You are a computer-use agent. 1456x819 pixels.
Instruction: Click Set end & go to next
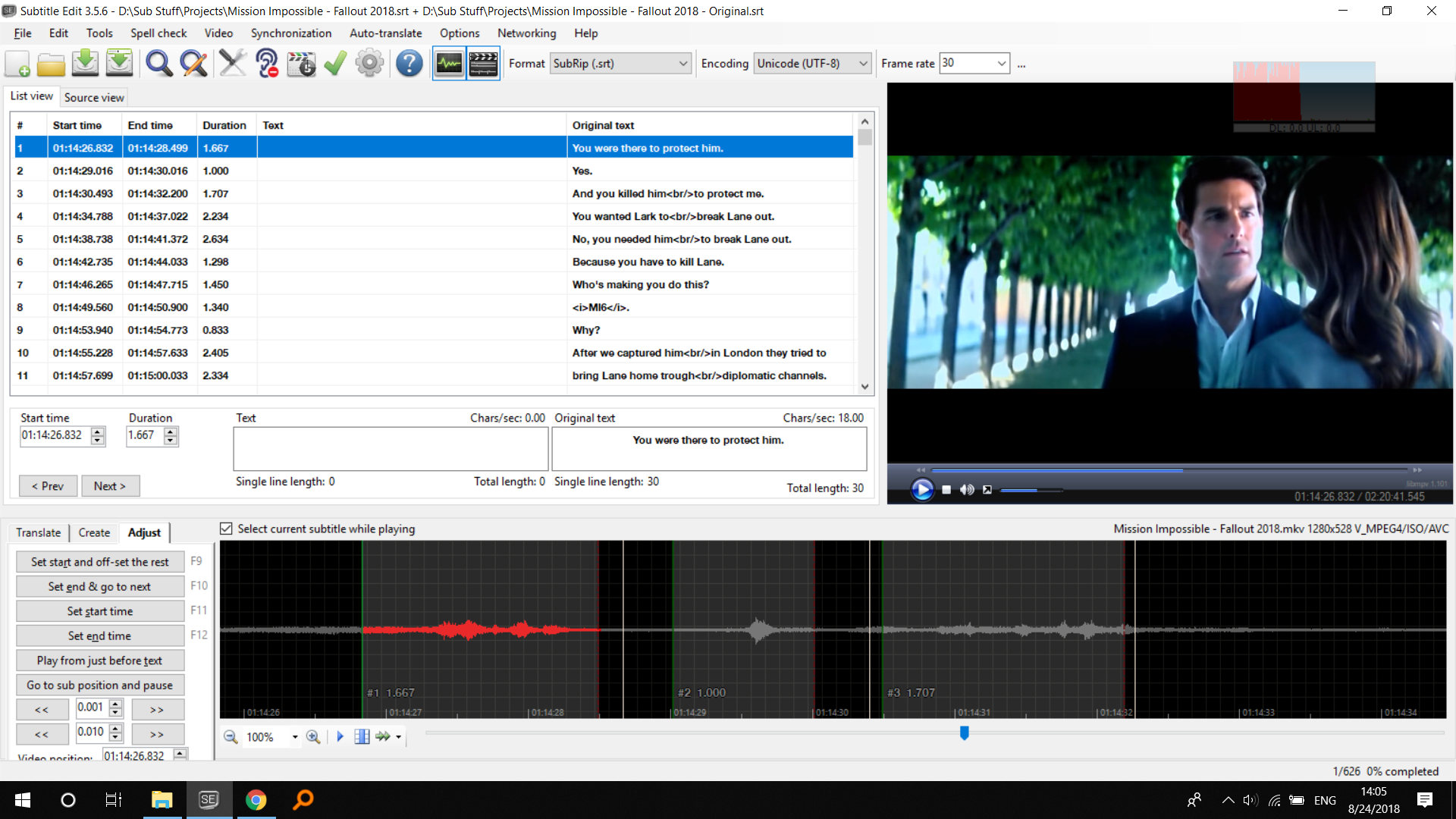100,586
